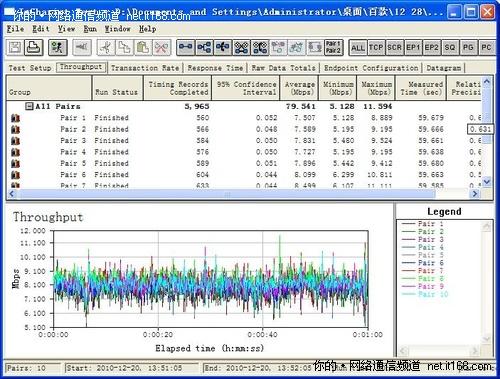Collapse the All Pairs group
500x379 pixels.
click(29, 106)
